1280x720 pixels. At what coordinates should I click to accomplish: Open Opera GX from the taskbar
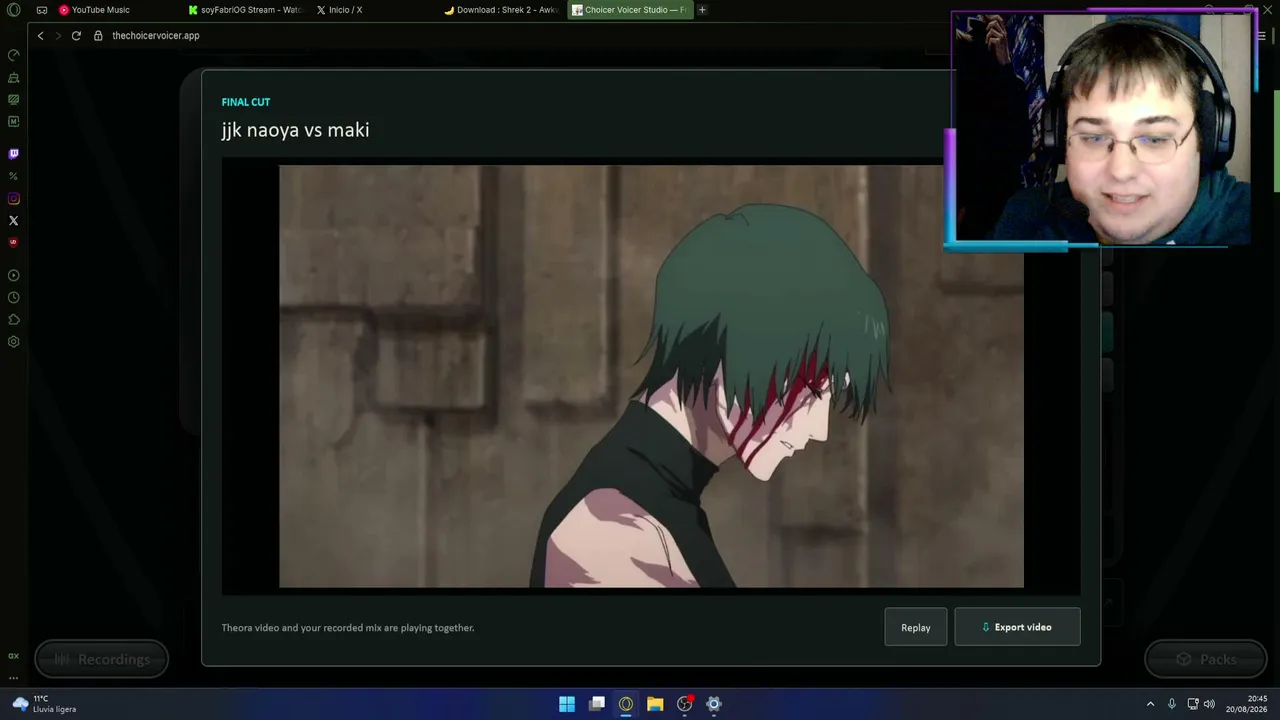[x=626, y=704]
